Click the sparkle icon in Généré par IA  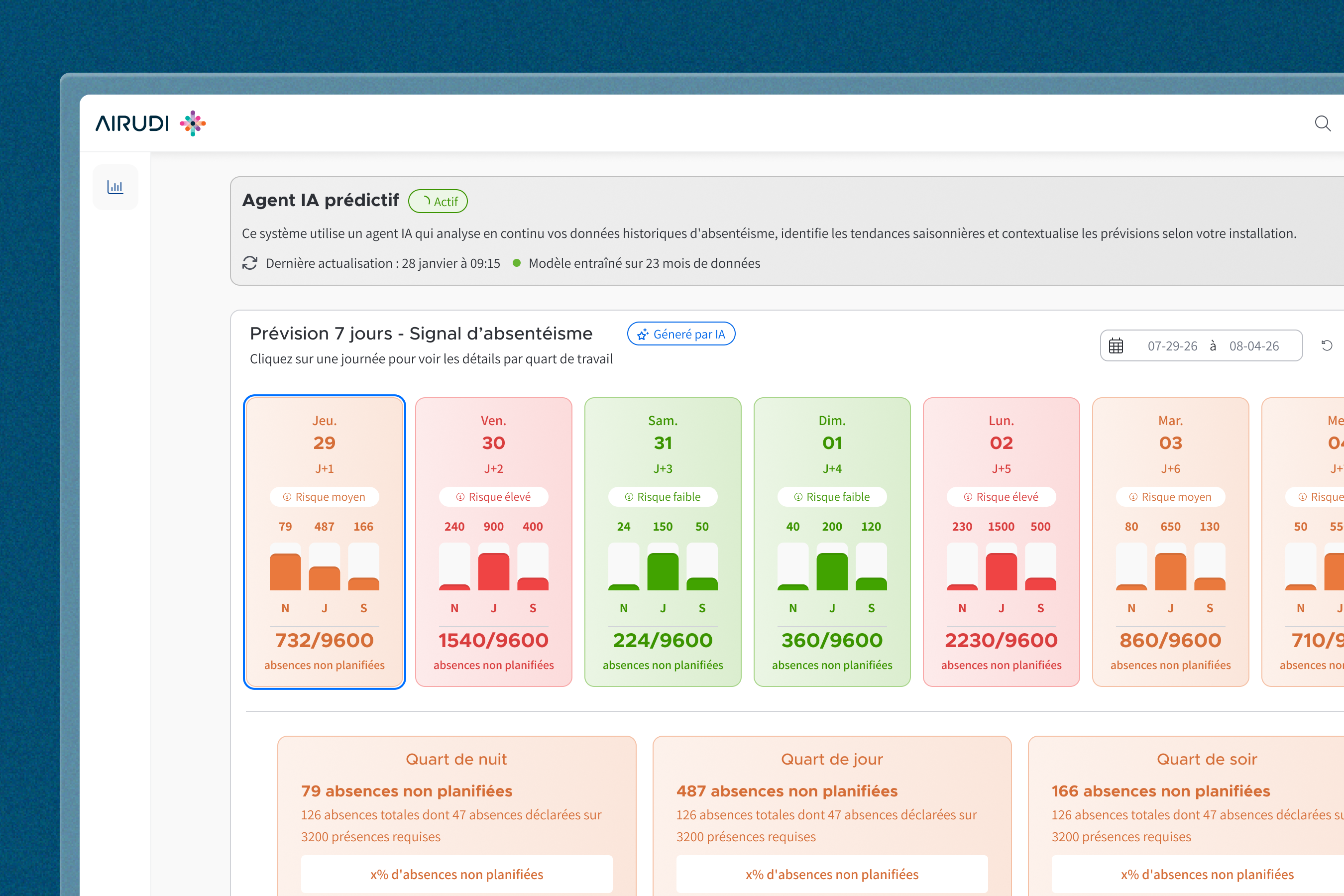click(643, 335)
